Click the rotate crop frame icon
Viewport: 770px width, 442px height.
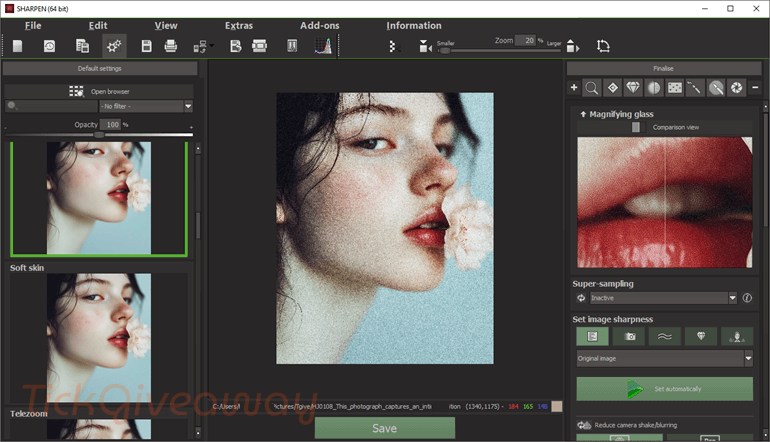(x=603, y=46)
